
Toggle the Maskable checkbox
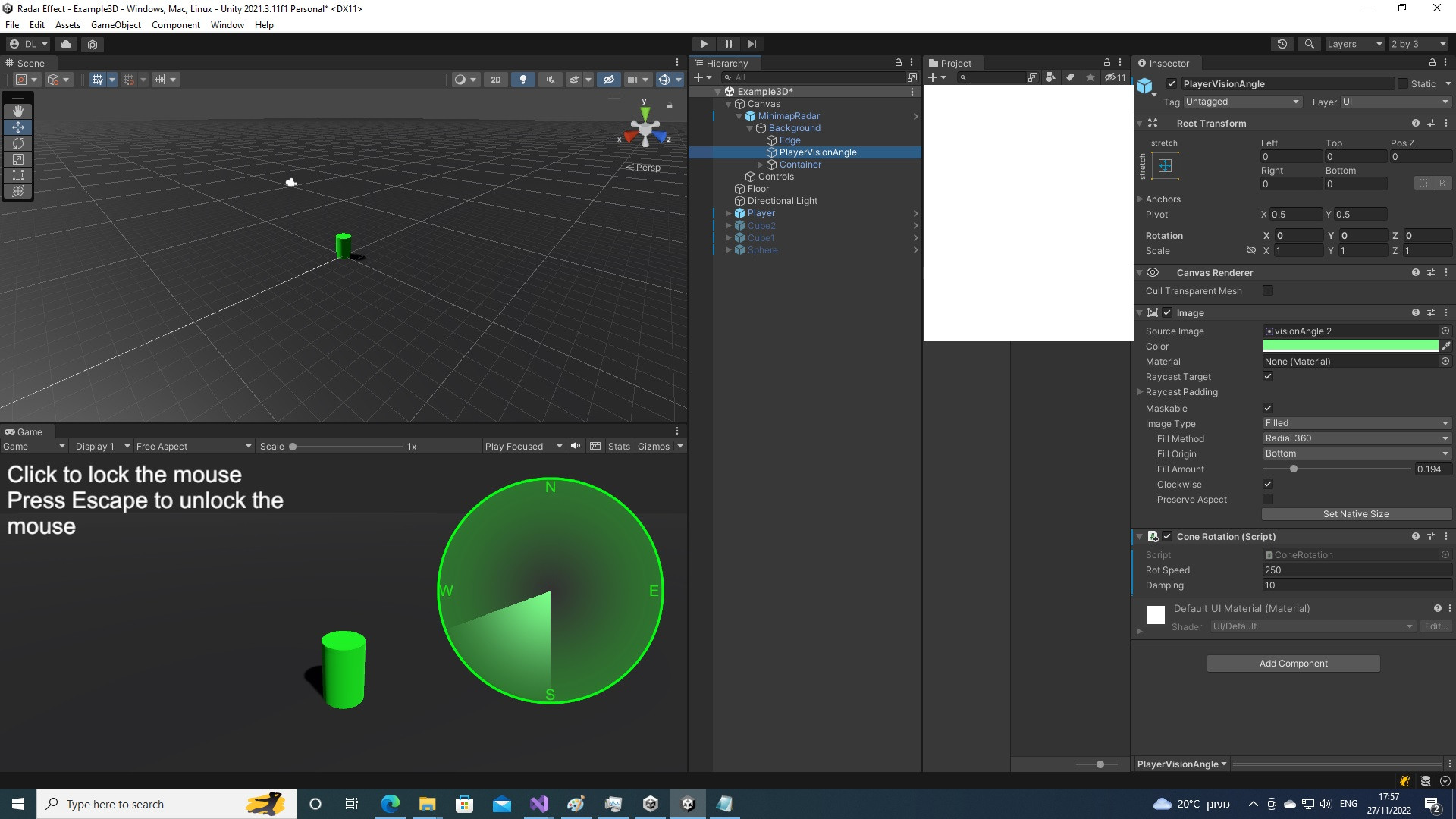coord(1268,408)
